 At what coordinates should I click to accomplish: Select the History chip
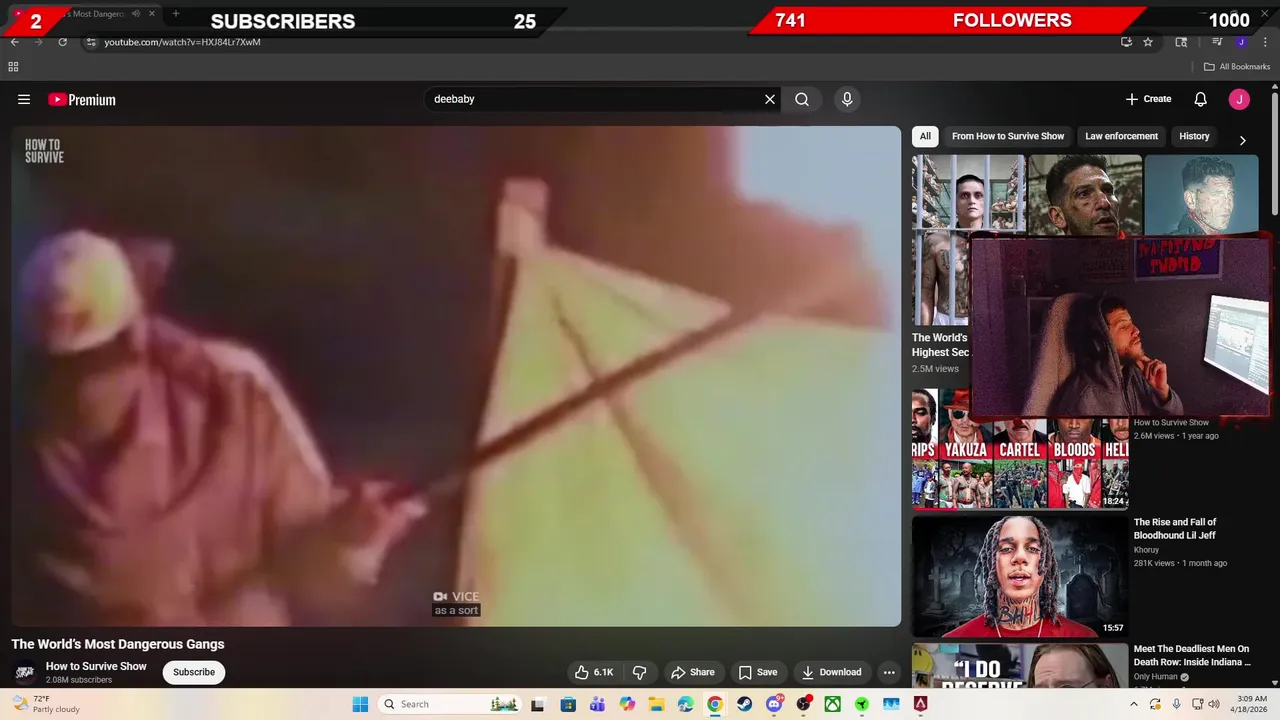click(x=1194, y=136)
